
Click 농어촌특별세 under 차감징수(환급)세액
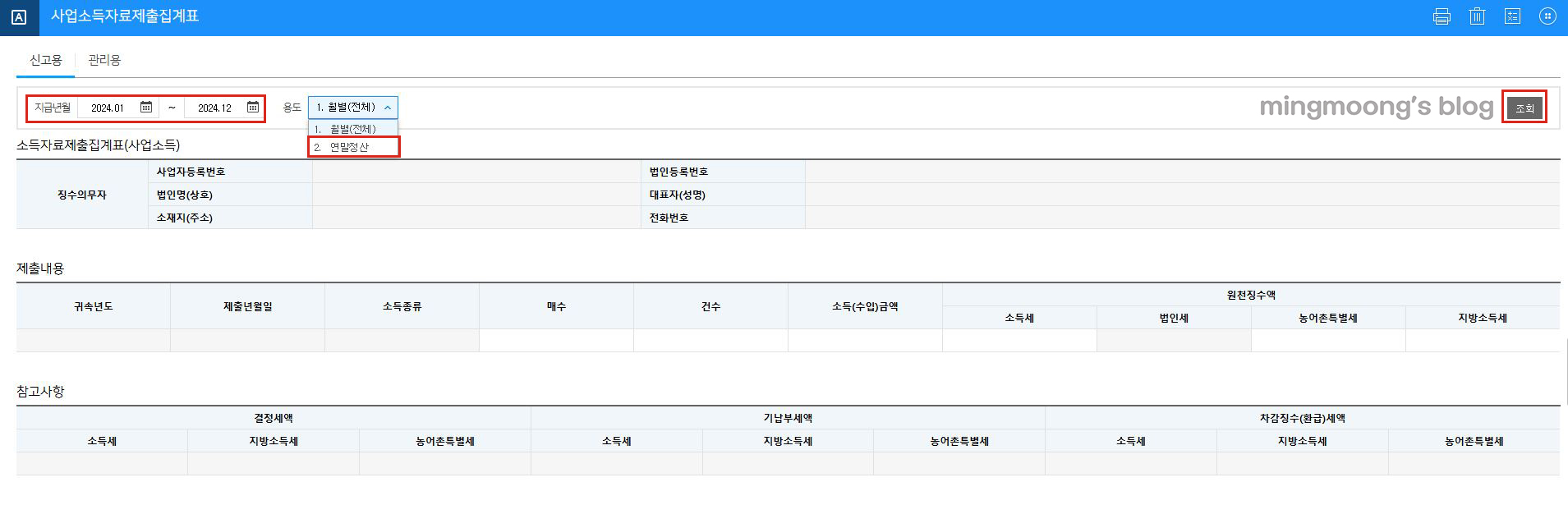coord(1474,441)
